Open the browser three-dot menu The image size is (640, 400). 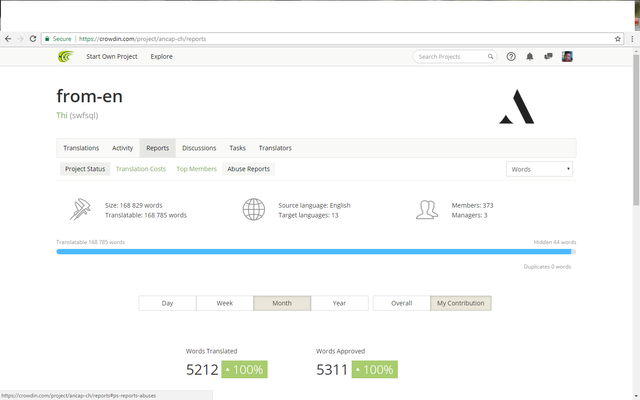632,39
